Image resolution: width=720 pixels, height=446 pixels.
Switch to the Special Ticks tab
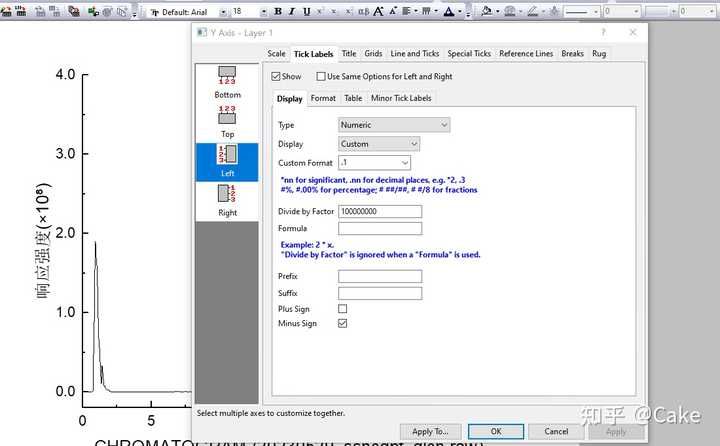469,54
